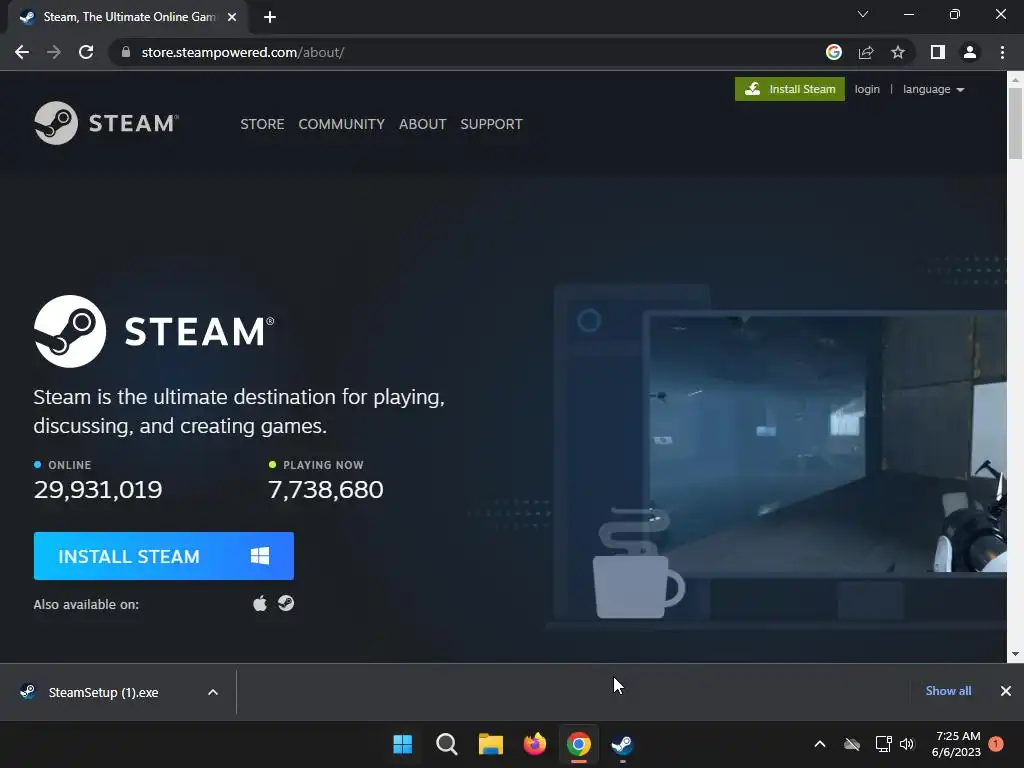Screen dimensions: 1024x768
Task: Close the Steam browser tab
Action: (232, 17)
